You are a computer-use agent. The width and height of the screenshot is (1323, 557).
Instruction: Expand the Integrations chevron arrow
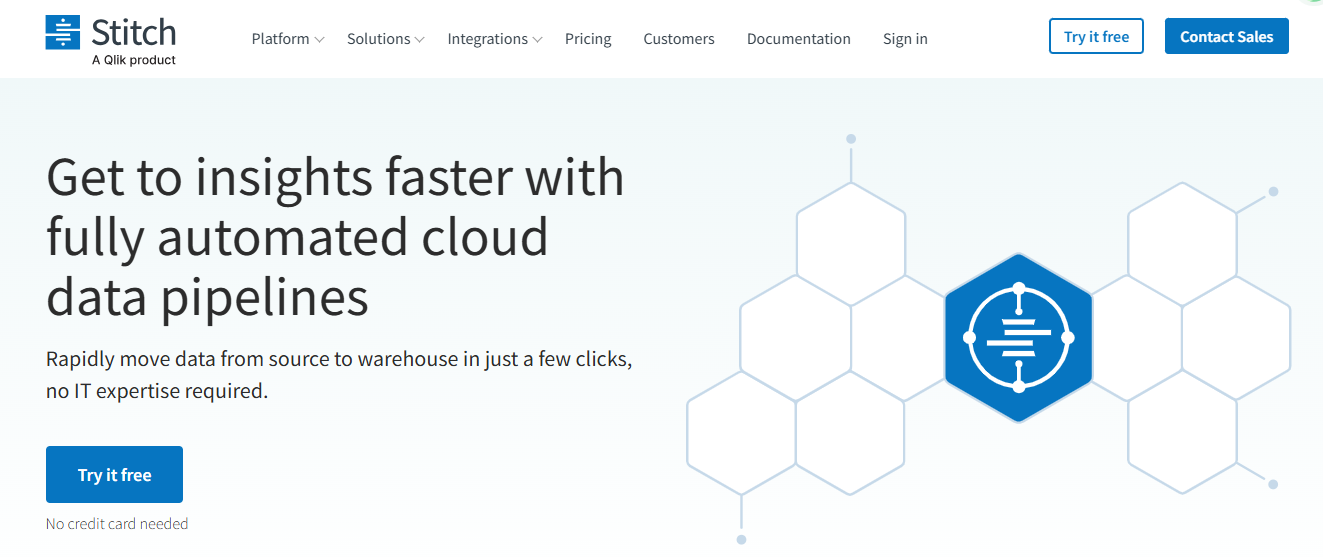pos(537,40)
